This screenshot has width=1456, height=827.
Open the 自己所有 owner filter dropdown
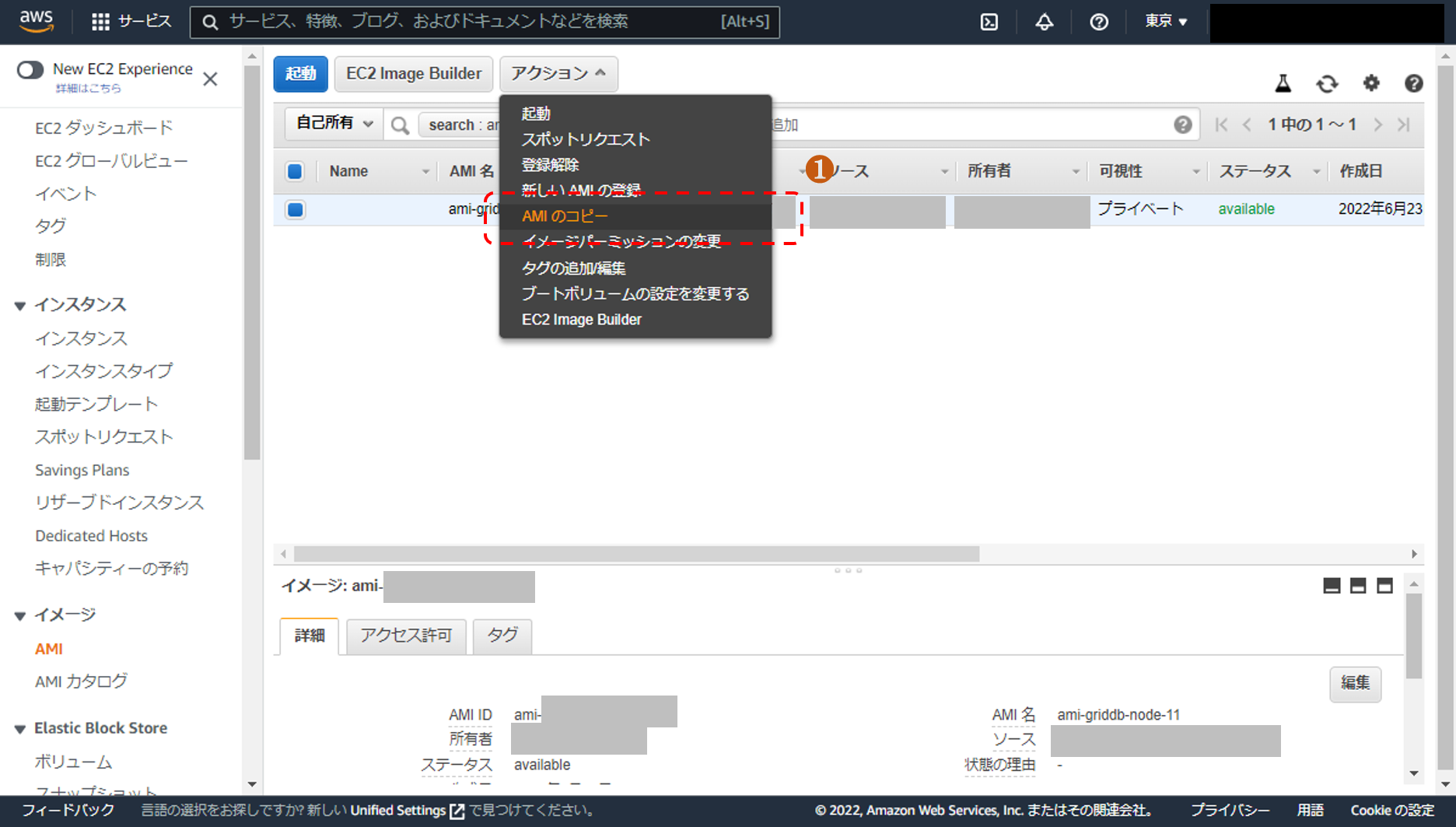pyautogui.click(x=334, y=124)
